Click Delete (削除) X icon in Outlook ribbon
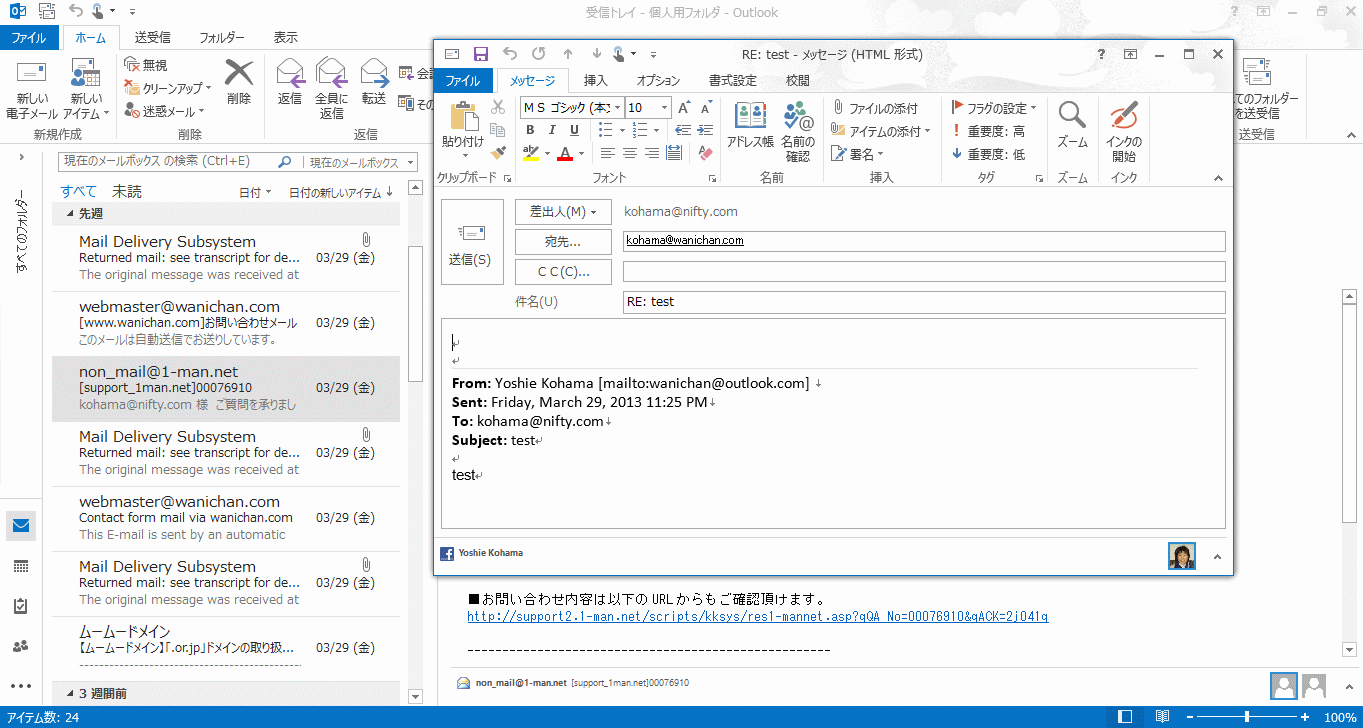Screen dimensions: 1363x728 tap(239, 82)
